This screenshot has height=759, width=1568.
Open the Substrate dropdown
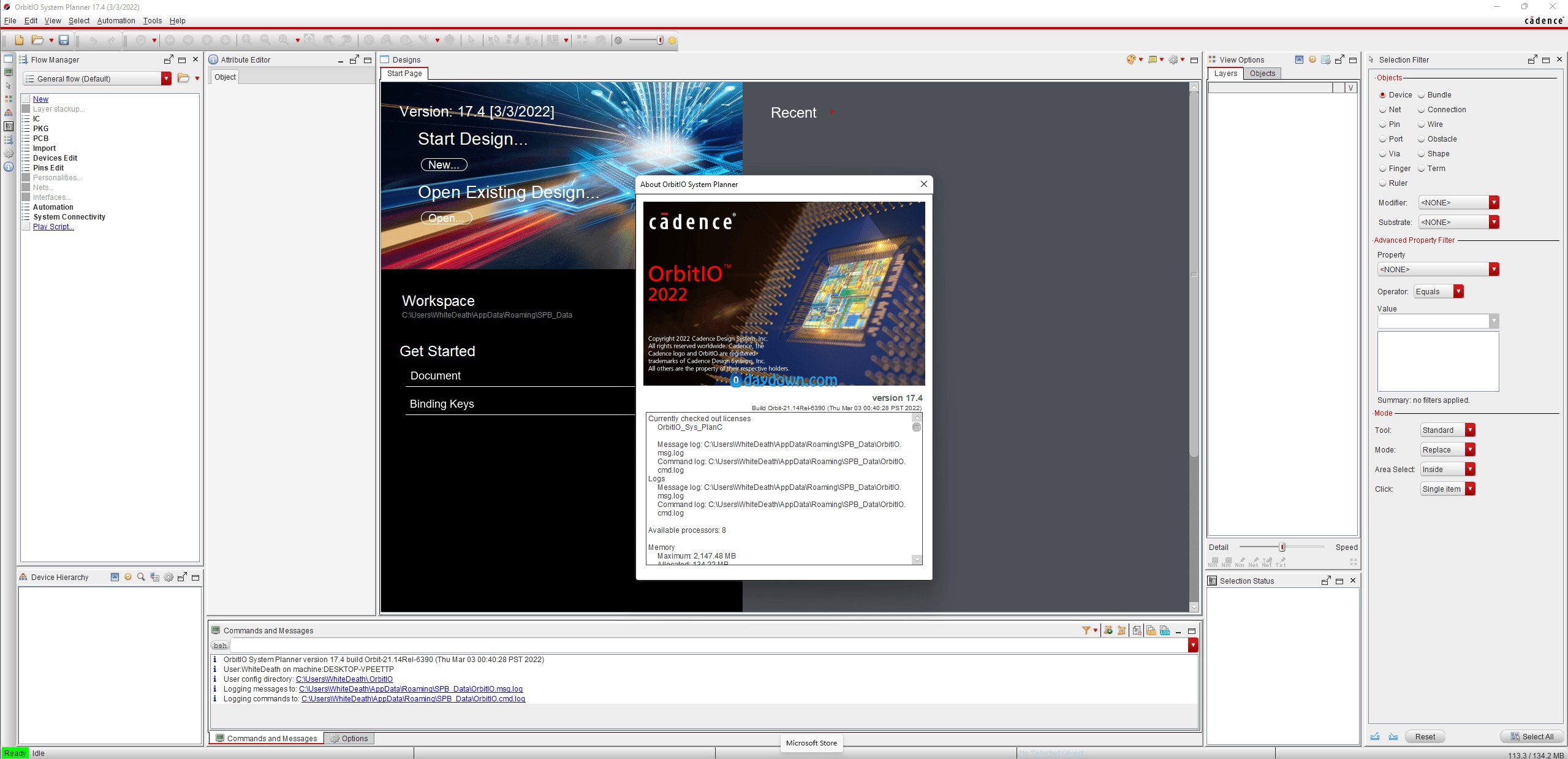tap(1459, 222)
